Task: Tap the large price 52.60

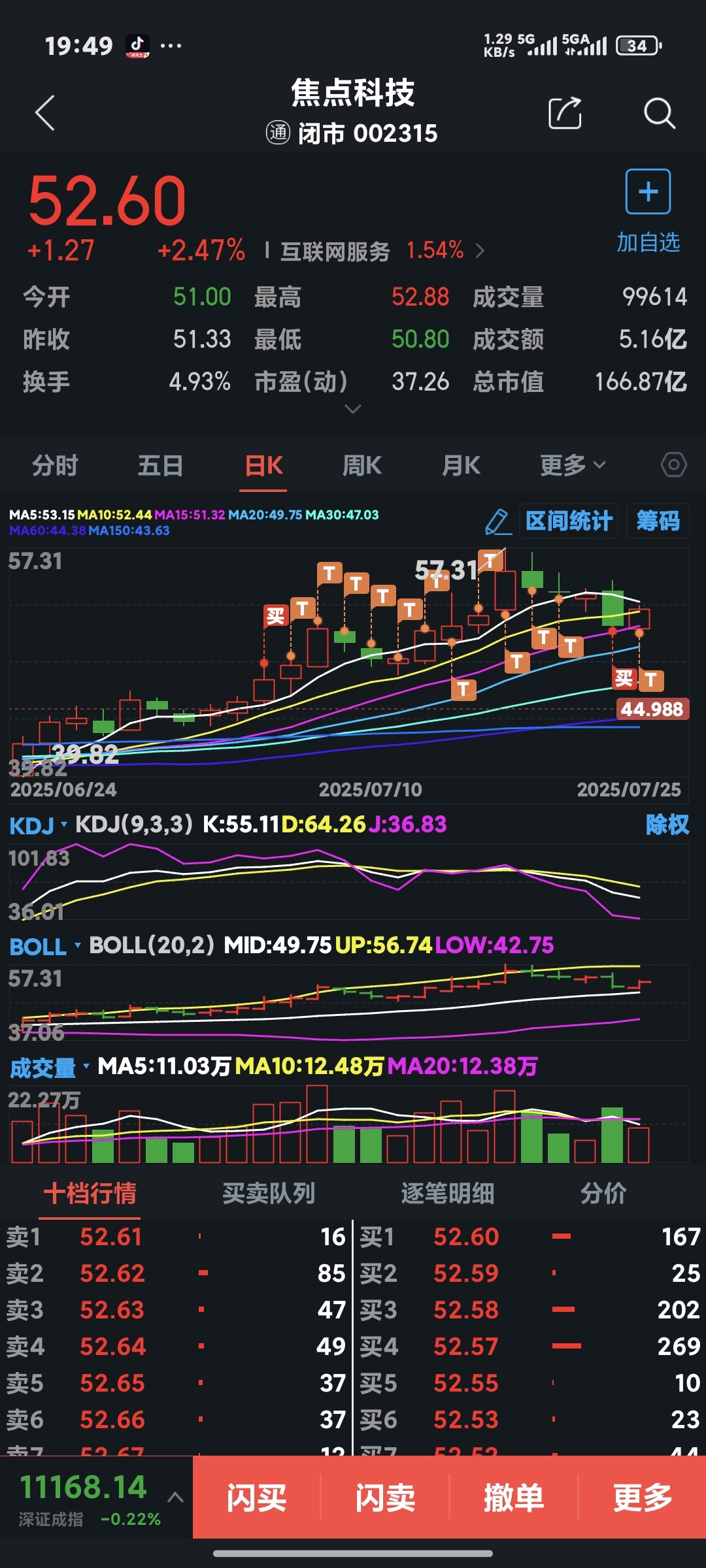Action: pyautogui.click(x=107, y=201)
